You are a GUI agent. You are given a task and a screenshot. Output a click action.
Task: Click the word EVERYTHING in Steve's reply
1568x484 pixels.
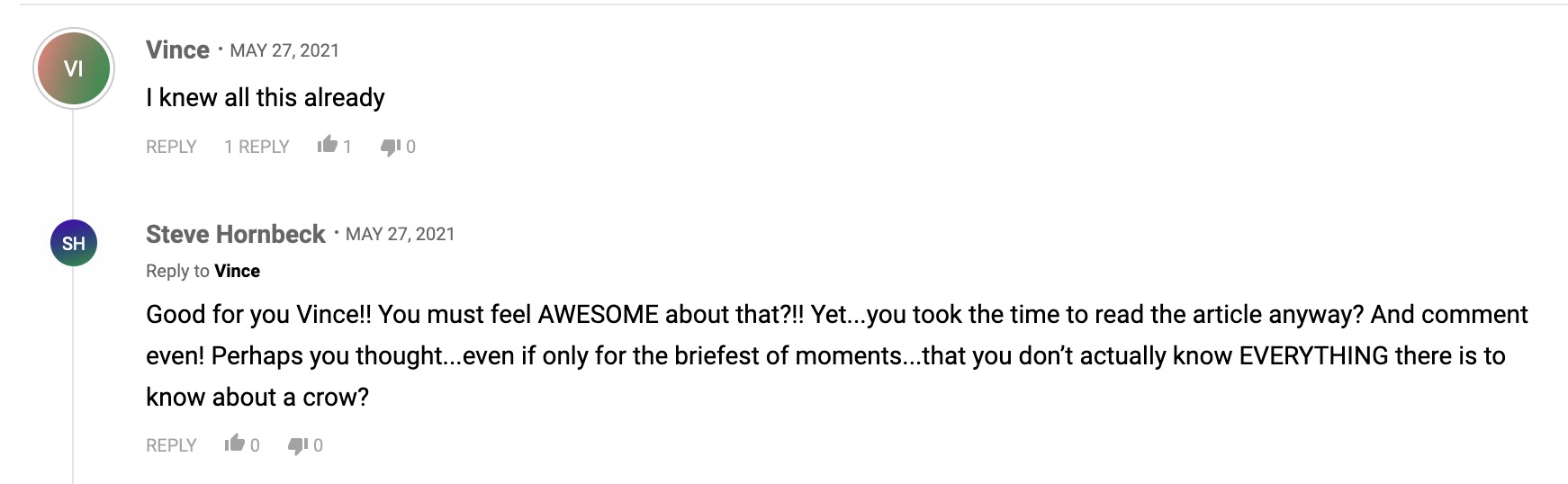pos(1313,355)
